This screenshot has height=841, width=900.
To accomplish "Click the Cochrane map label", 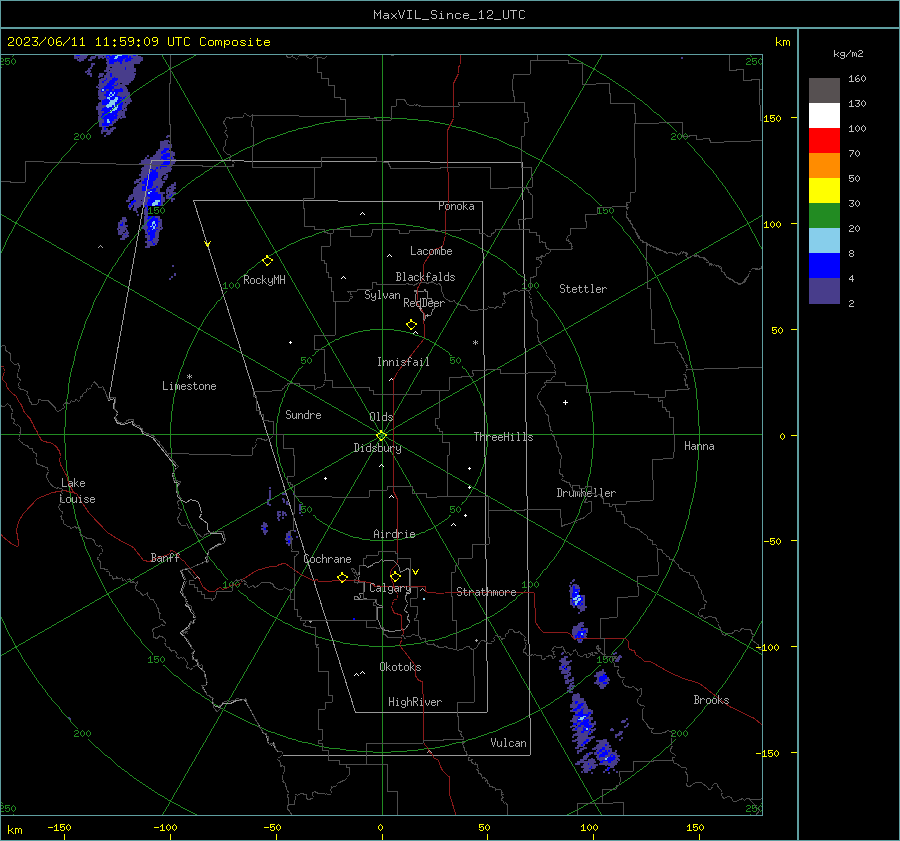I will pos(327,559).
